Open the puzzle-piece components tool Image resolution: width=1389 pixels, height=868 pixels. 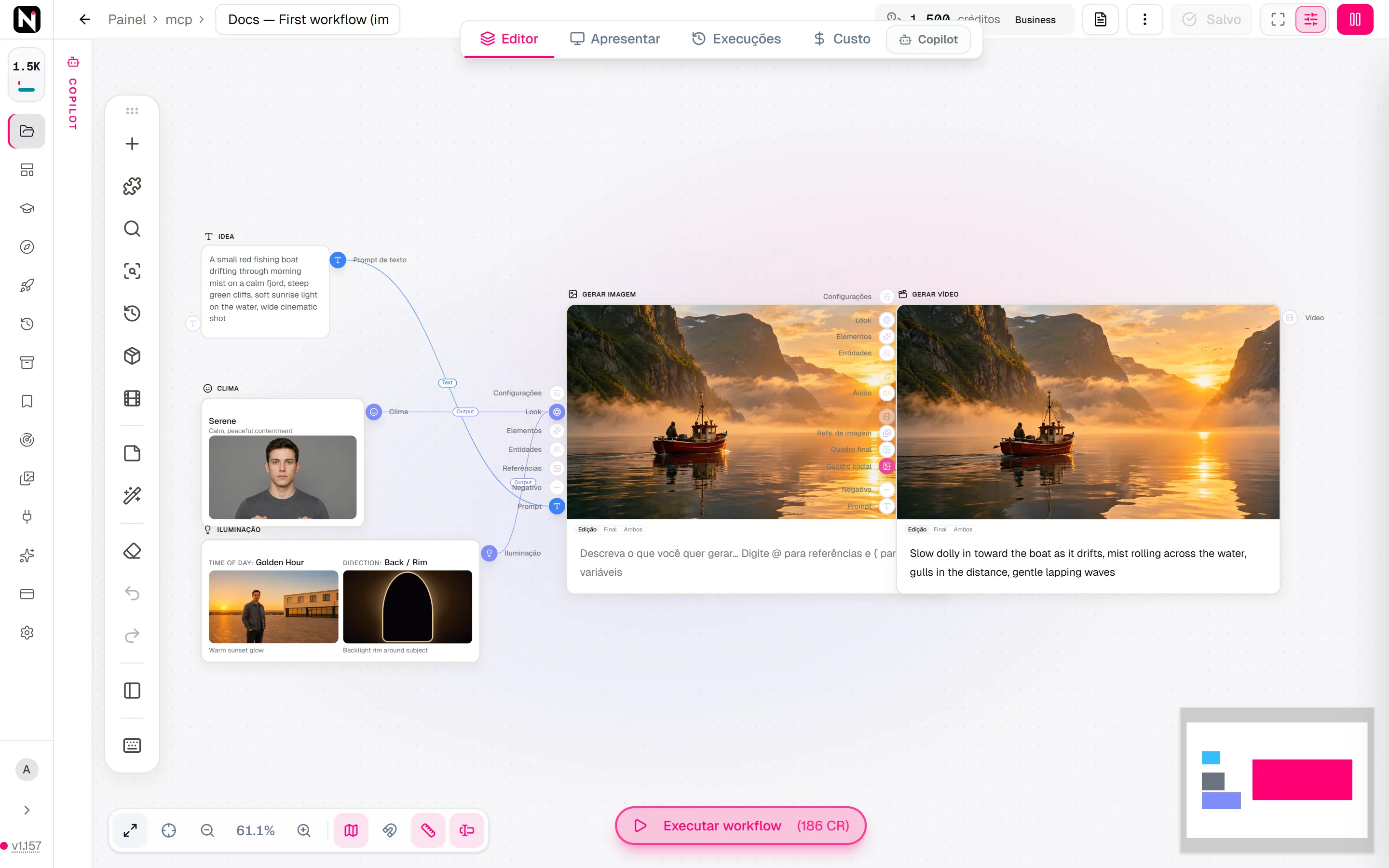132,186
